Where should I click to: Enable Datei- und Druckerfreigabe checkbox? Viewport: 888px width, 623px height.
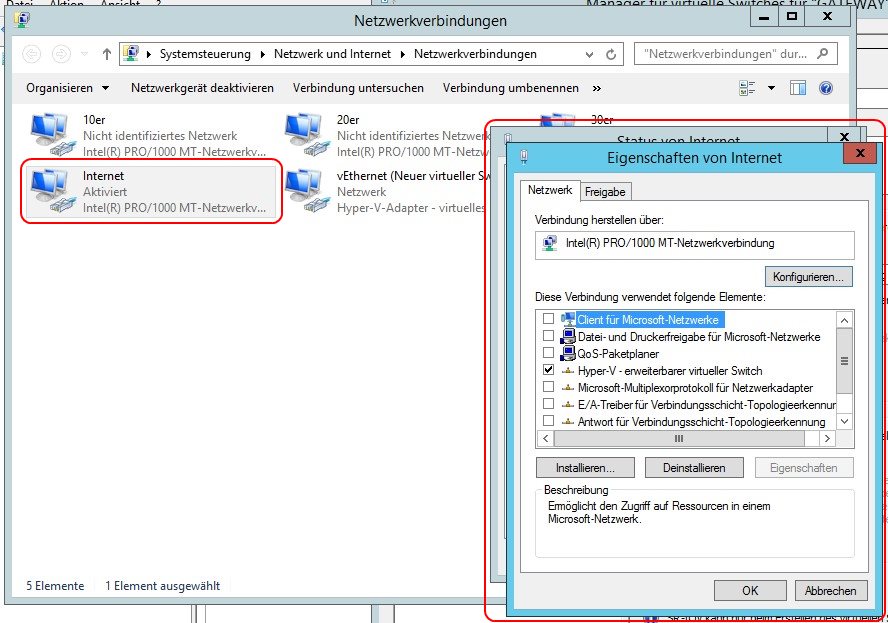point(548,336)
